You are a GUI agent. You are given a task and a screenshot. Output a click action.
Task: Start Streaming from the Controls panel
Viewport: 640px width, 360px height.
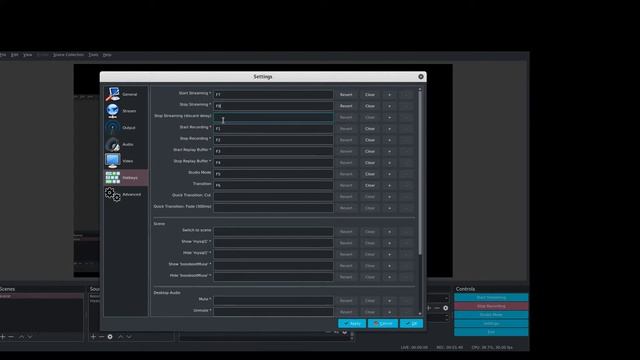(491, 298)
